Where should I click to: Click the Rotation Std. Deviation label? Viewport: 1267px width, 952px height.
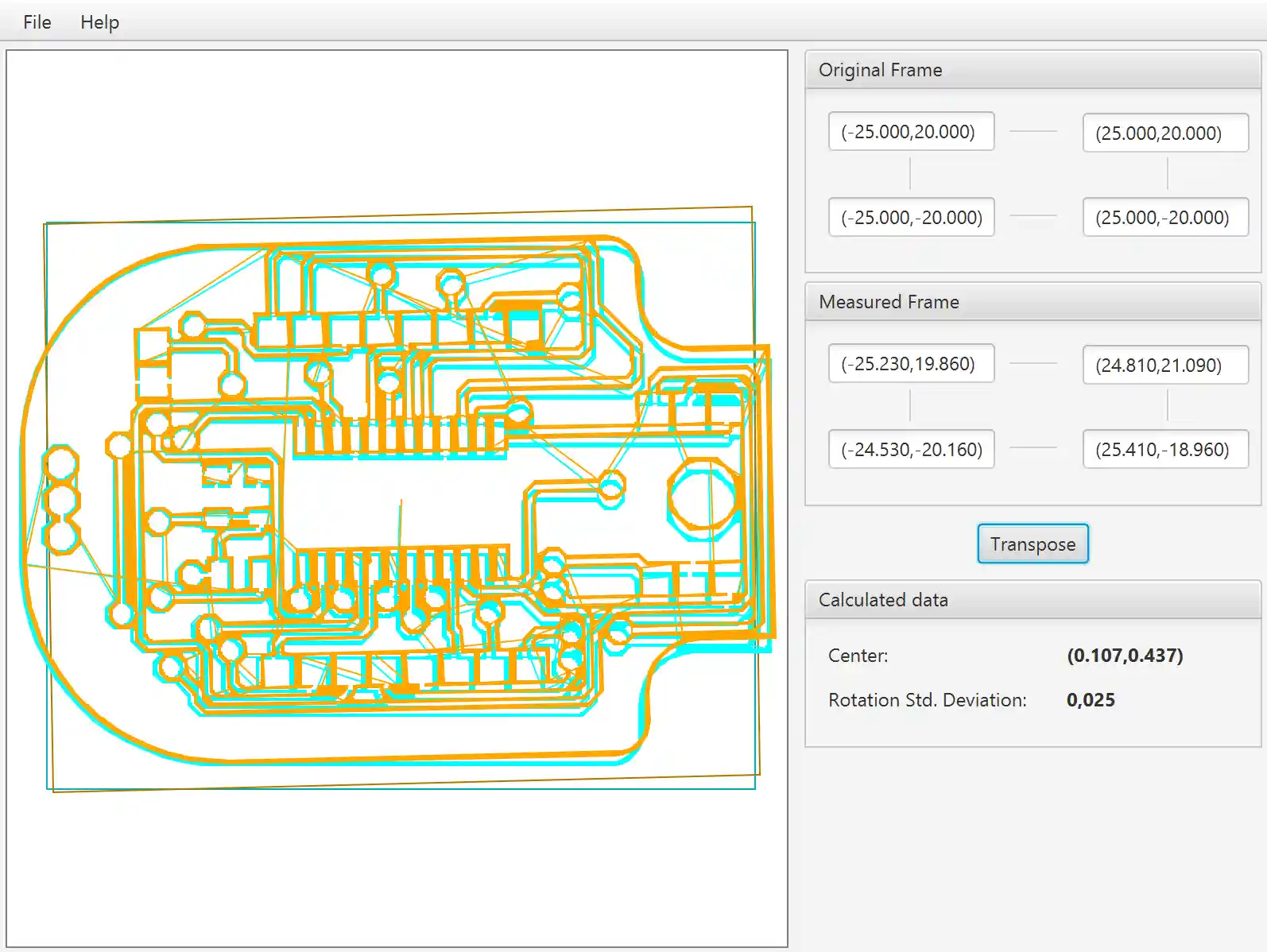click(x=927, y=700)
